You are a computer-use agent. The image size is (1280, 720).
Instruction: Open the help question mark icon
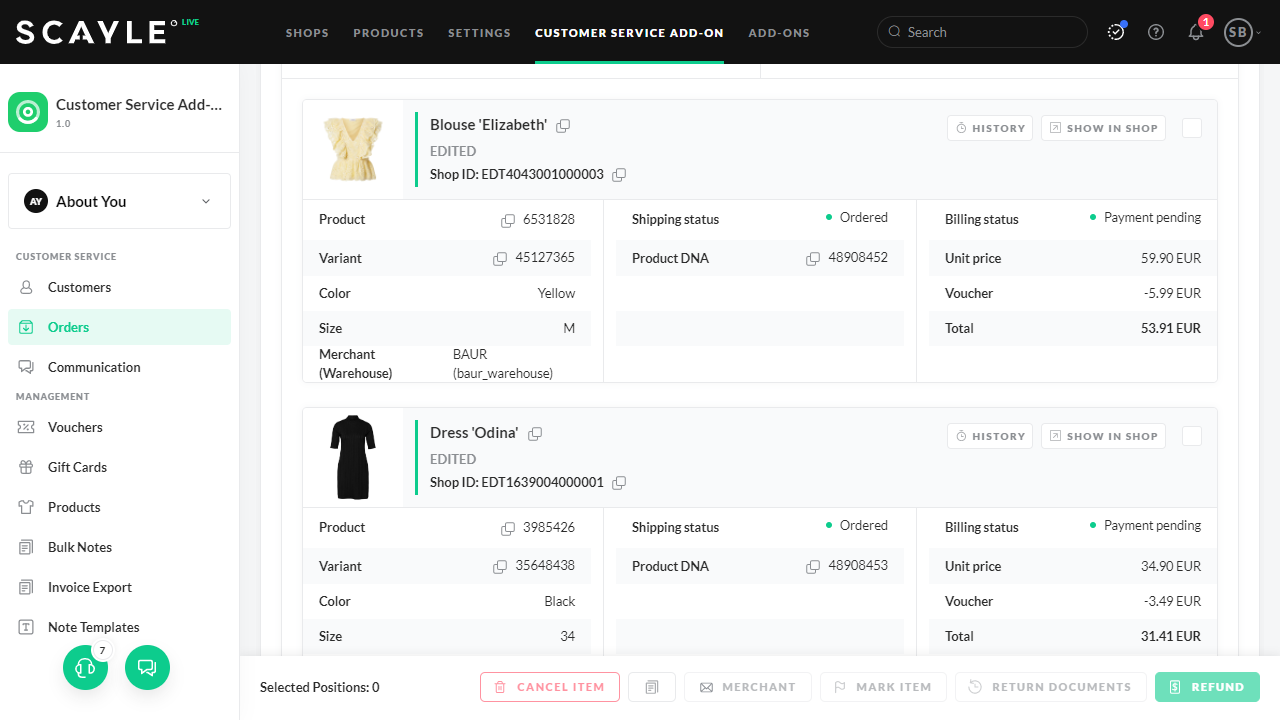(1156, 32)
